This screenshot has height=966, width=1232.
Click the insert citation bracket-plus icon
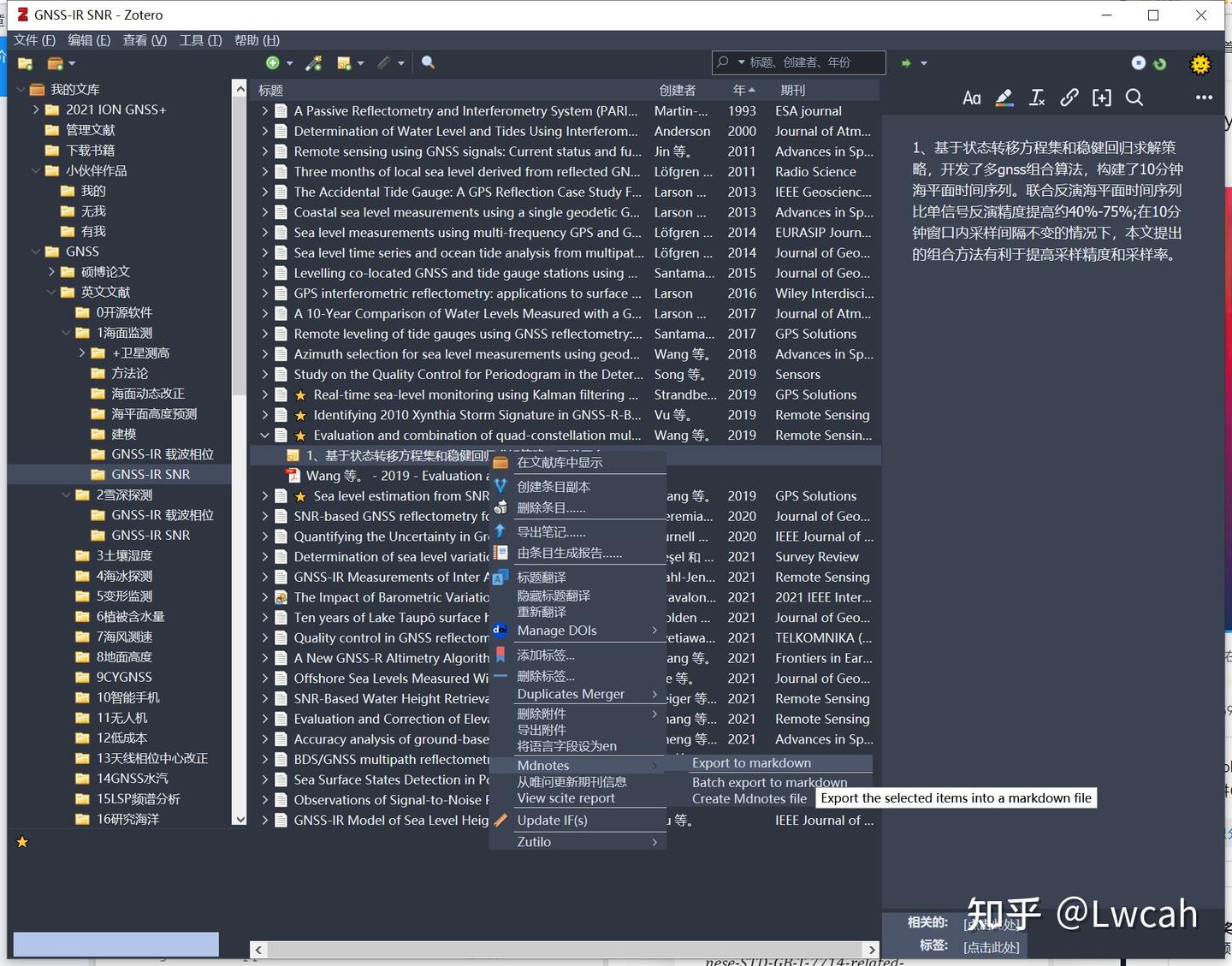pyautogui.click(x=1102, y=98)
